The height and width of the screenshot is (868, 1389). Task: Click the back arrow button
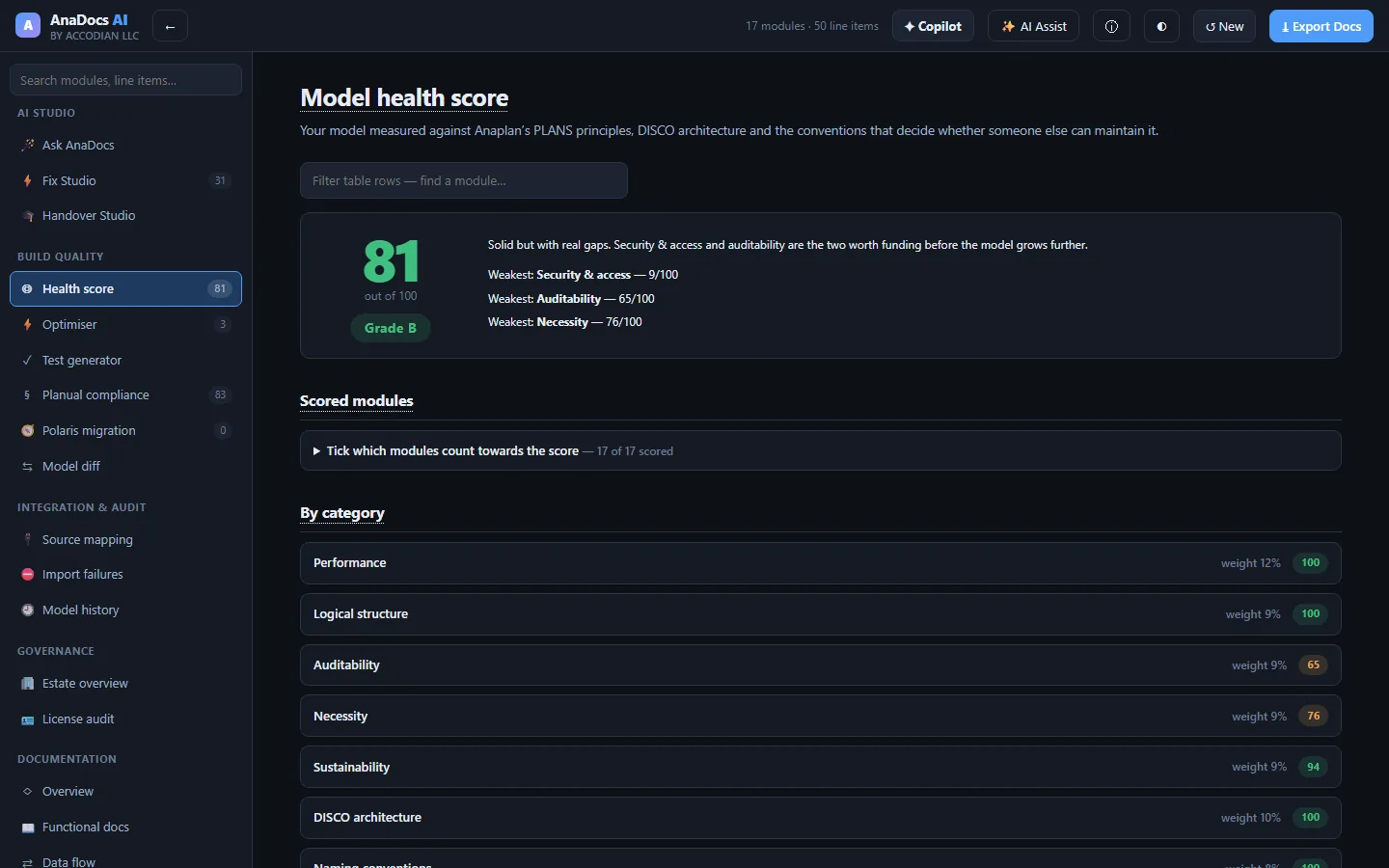coord(170,26)
